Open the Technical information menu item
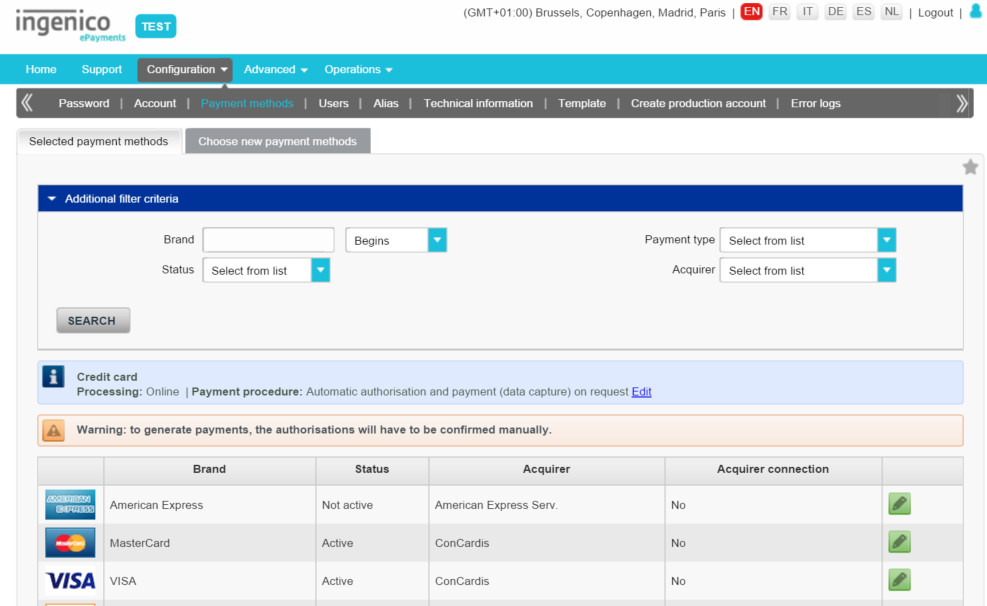The width and height of the screenshot is (987, 606). [x=478, y=103]
